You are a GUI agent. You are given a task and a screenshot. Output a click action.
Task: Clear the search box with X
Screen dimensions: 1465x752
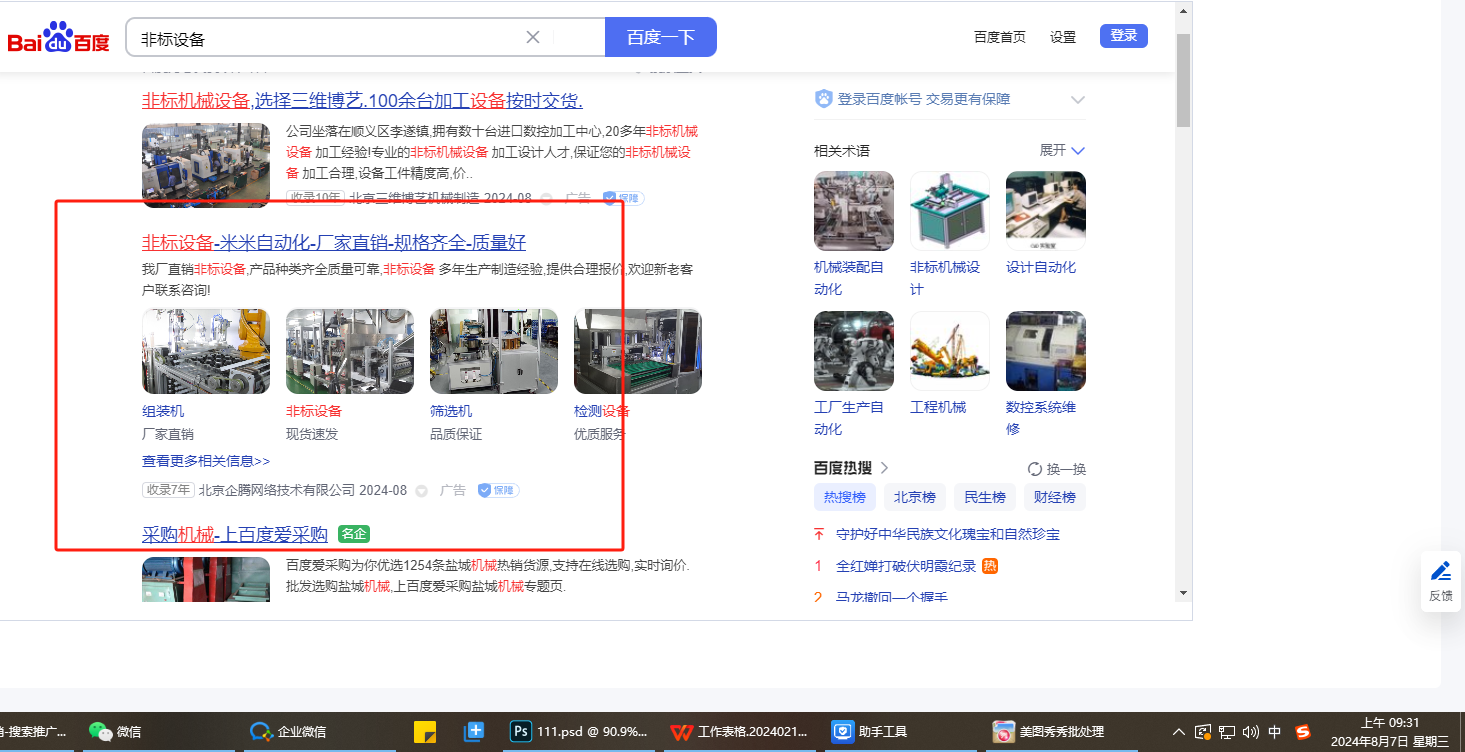(x=533, y=37)
